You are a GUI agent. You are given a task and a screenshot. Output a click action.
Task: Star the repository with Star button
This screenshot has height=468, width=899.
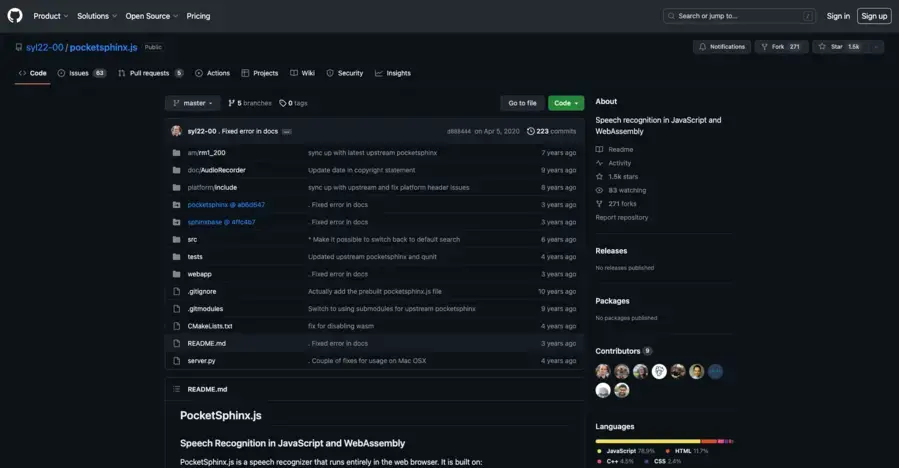click(x=840, y=47)
